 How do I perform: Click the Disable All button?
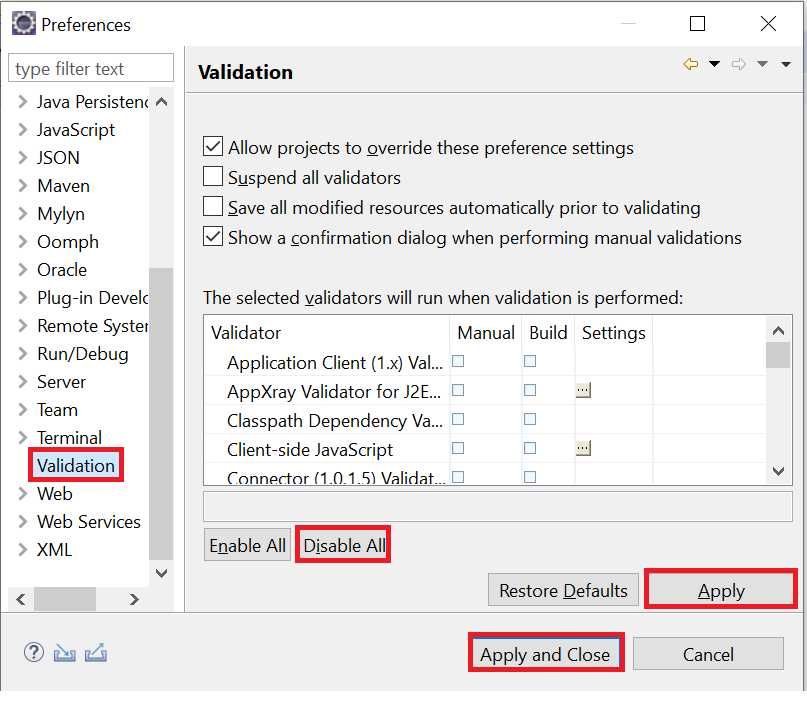[342, 545]
